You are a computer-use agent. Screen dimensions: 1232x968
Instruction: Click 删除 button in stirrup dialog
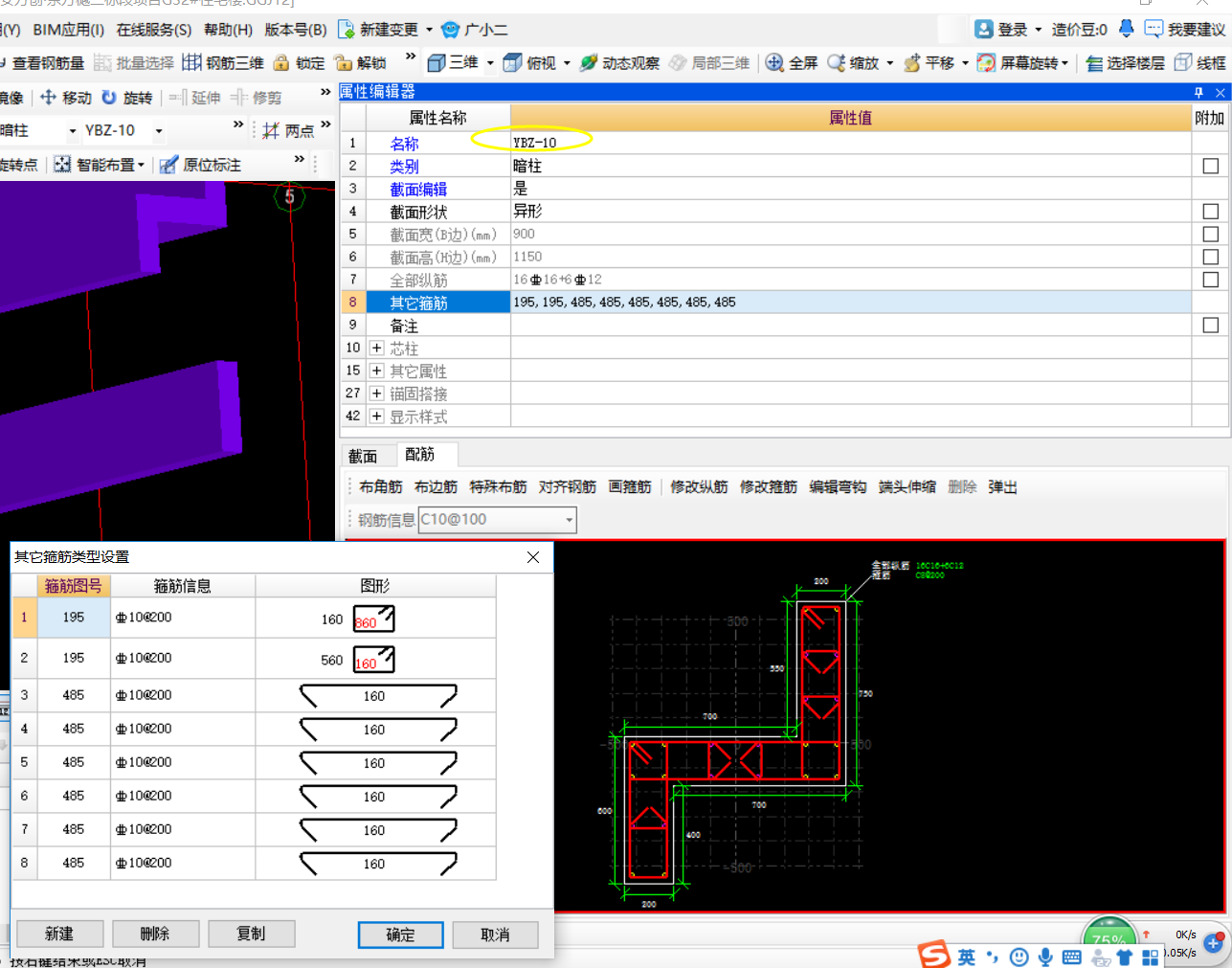(155, 934)
